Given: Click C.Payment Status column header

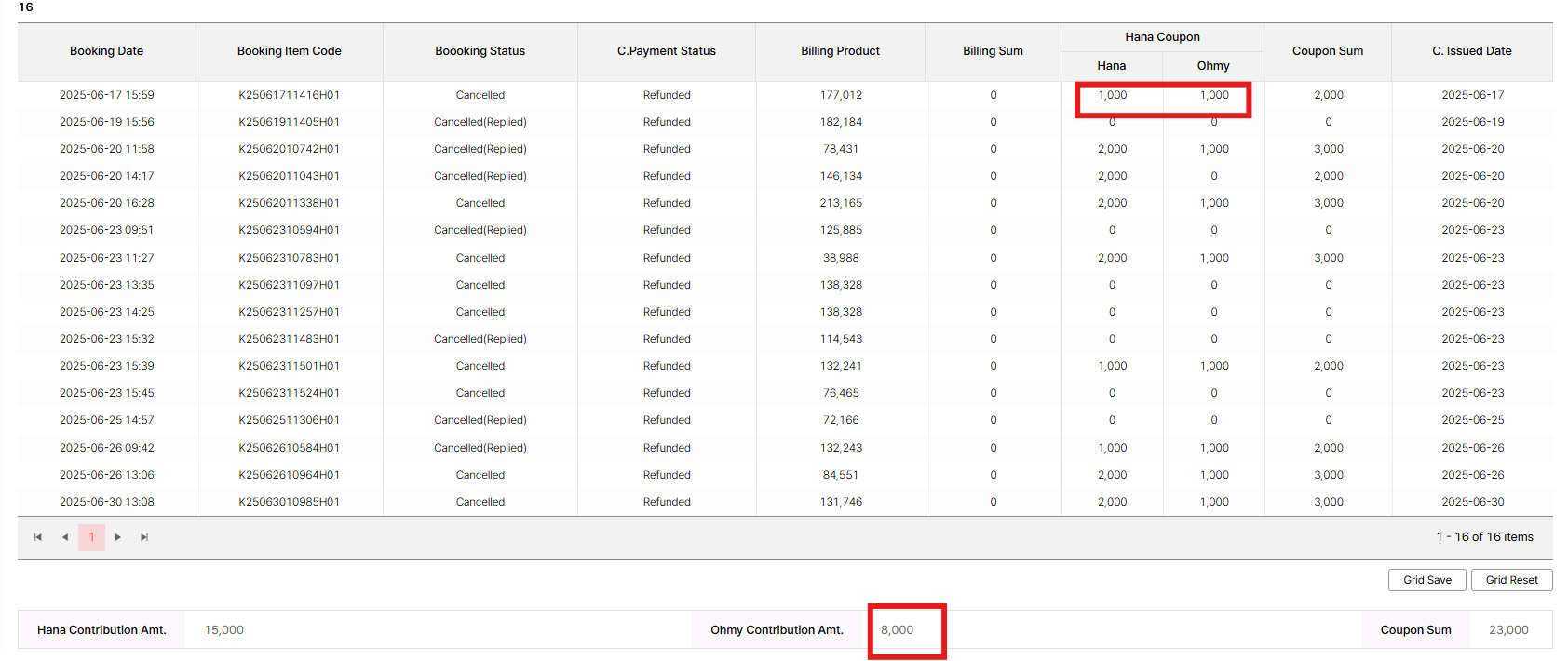Looking at the screenshot, I should point(666,51).
